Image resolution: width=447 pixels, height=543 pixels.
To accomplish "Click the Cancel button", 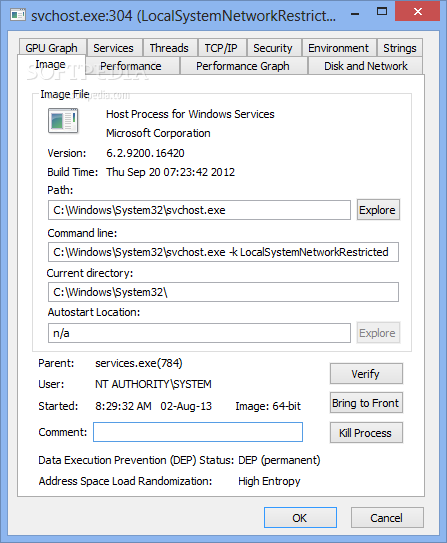I will 387,518.
